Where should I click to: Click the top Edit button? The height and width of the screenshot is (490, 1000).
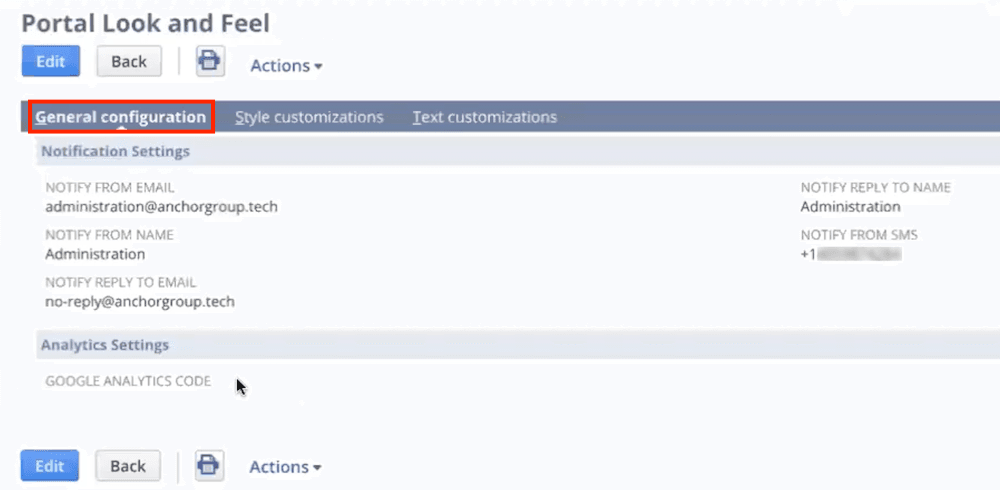pyautogui.click(x=50, y=62)
